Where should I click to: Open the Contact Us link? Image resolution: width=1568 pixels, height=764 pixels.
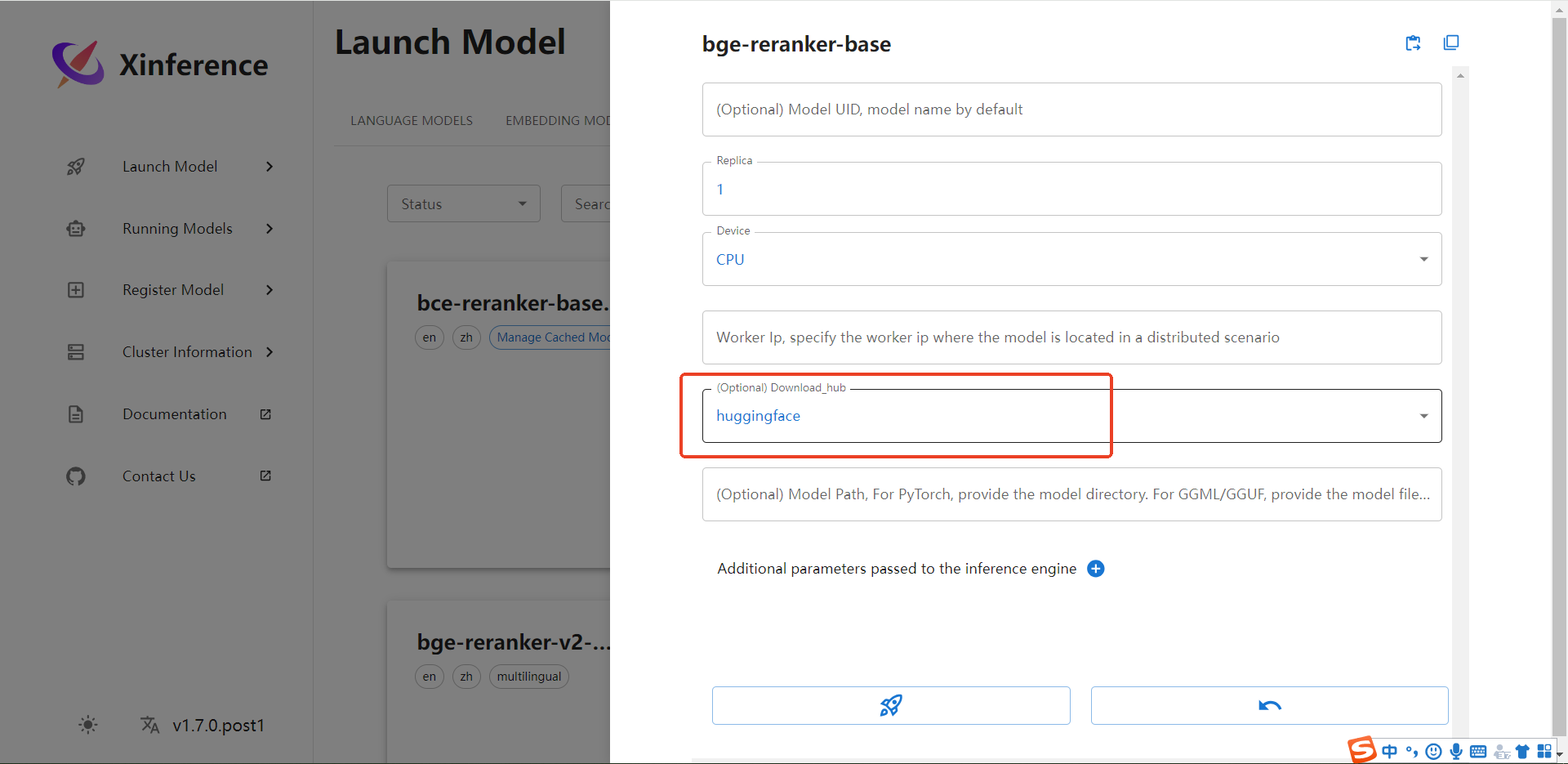(x=159, y=476)
